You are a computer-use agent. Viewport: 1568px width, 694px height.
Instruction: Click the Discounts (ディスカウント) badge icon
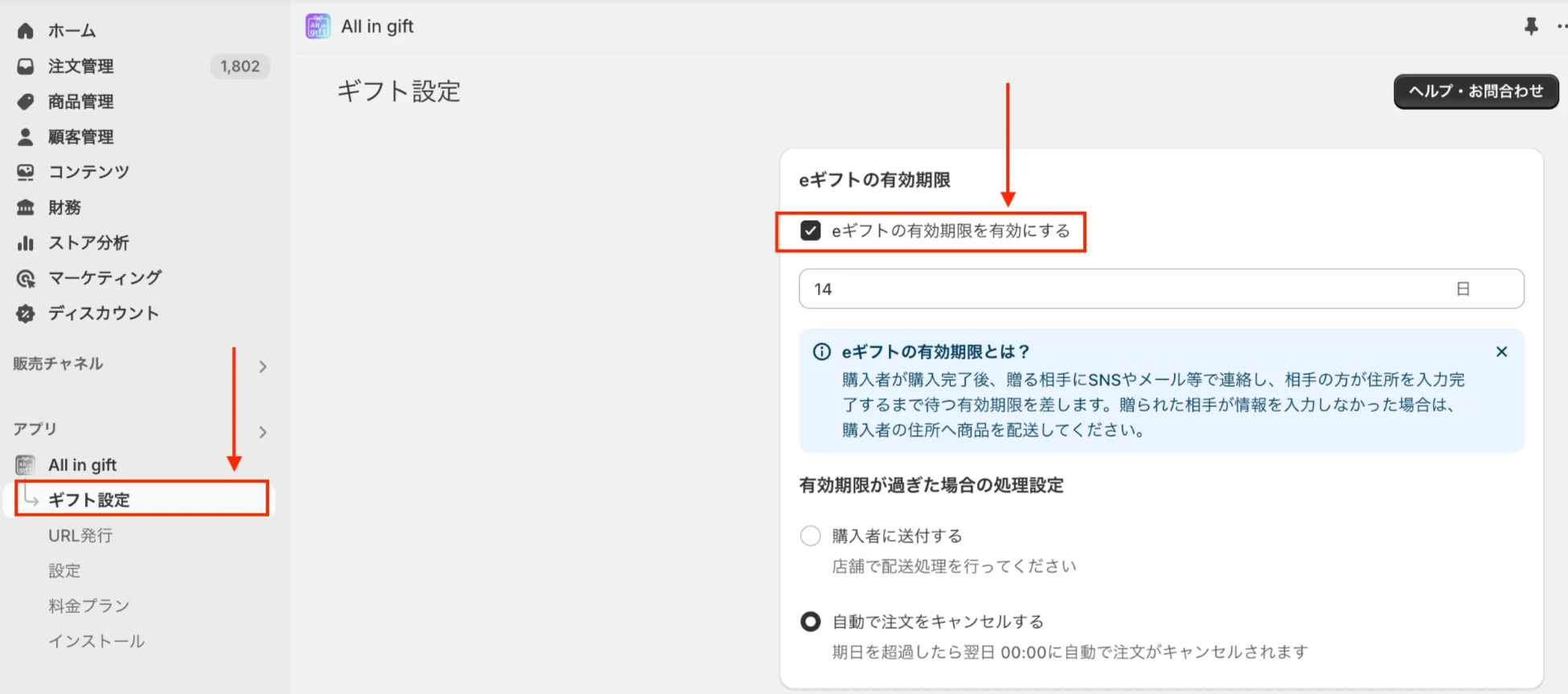click(x=26, y=314)
